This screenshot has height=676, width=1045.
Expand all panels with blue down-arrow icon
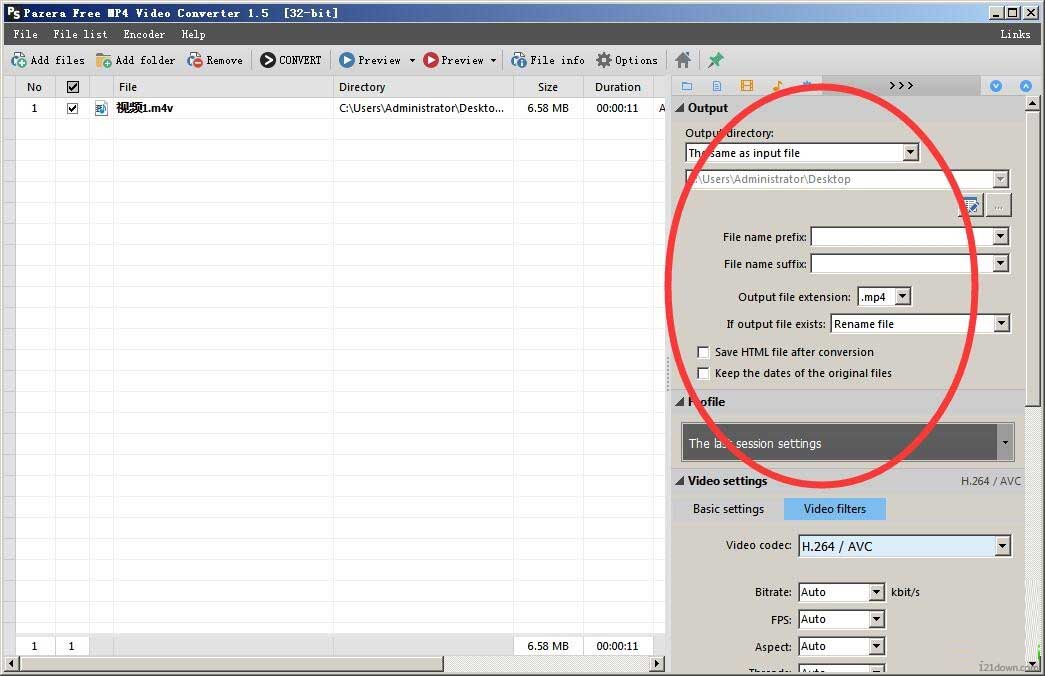(996, 86)
